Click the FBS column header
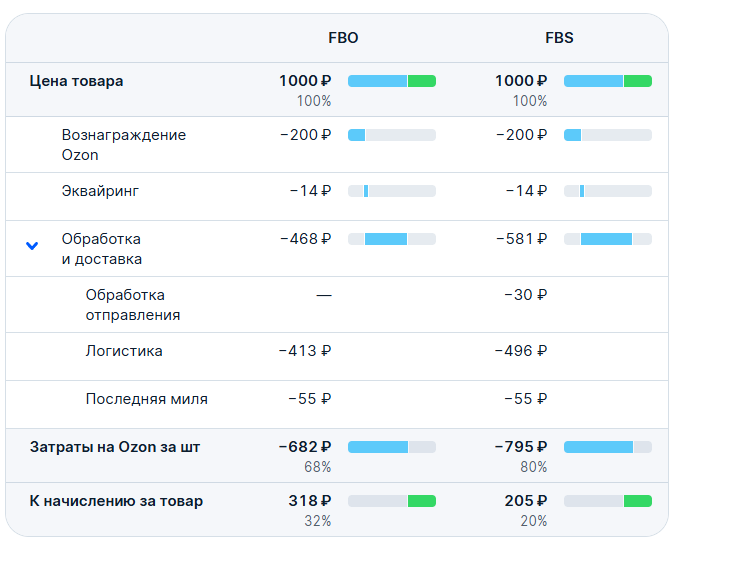The height and width of the screenshot is (564, 736). coord(559,38)
